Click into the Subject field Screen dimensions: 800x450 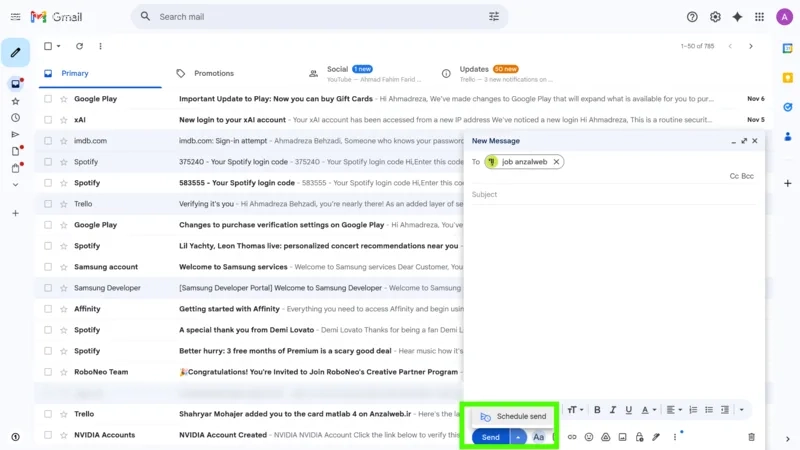pyautogui.click(x=610, y=195)
